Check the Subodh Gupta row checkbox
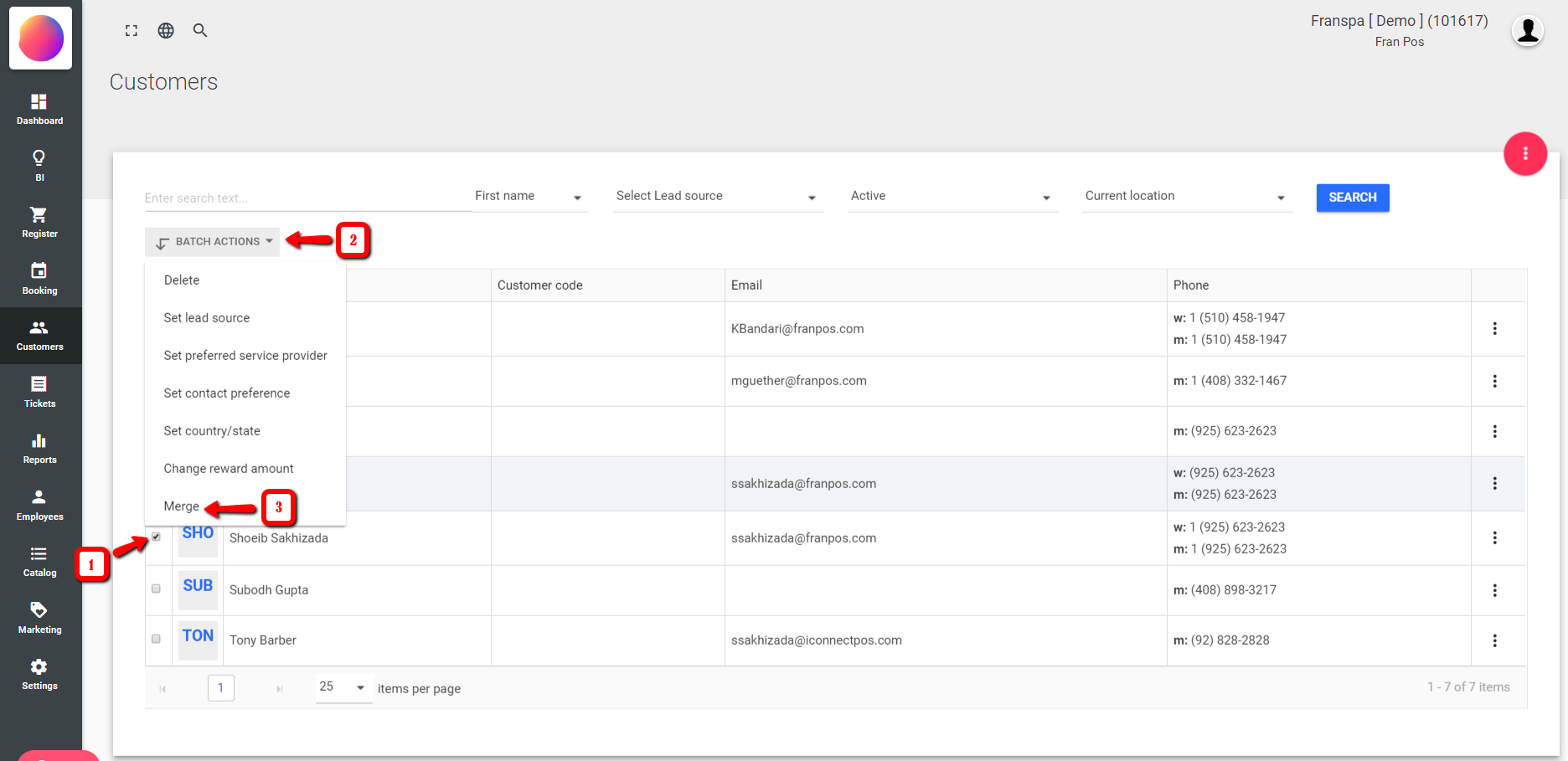 point(156,589)
